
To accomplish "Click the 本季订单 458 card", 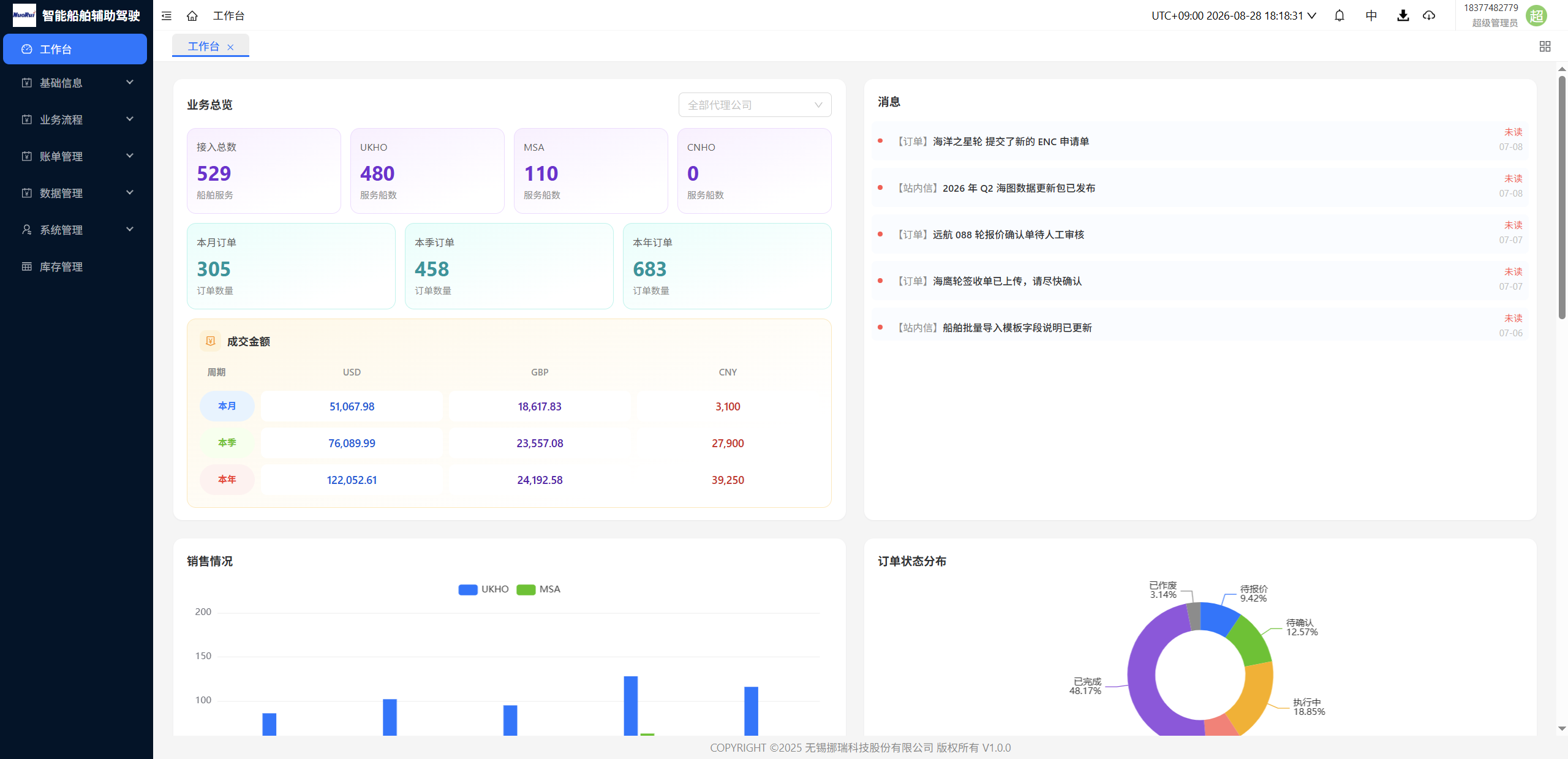I will tap(509, 266).
